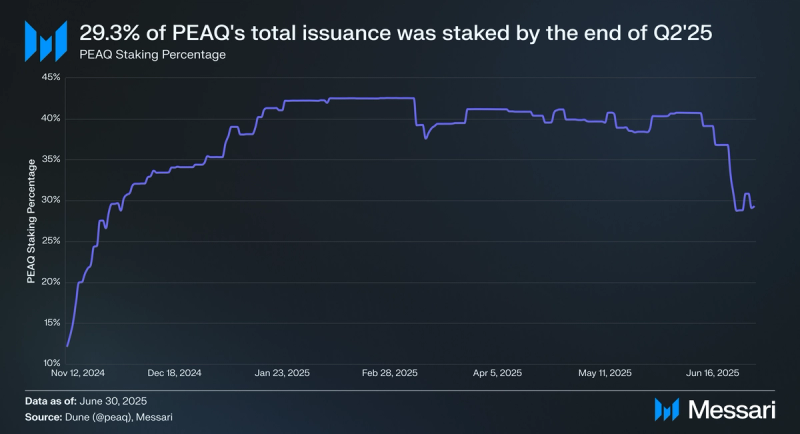Viewport: 800px width, 434px height.
Task: Click the PEAQ Staking Percentage subtitle
Action: point(153,55)
